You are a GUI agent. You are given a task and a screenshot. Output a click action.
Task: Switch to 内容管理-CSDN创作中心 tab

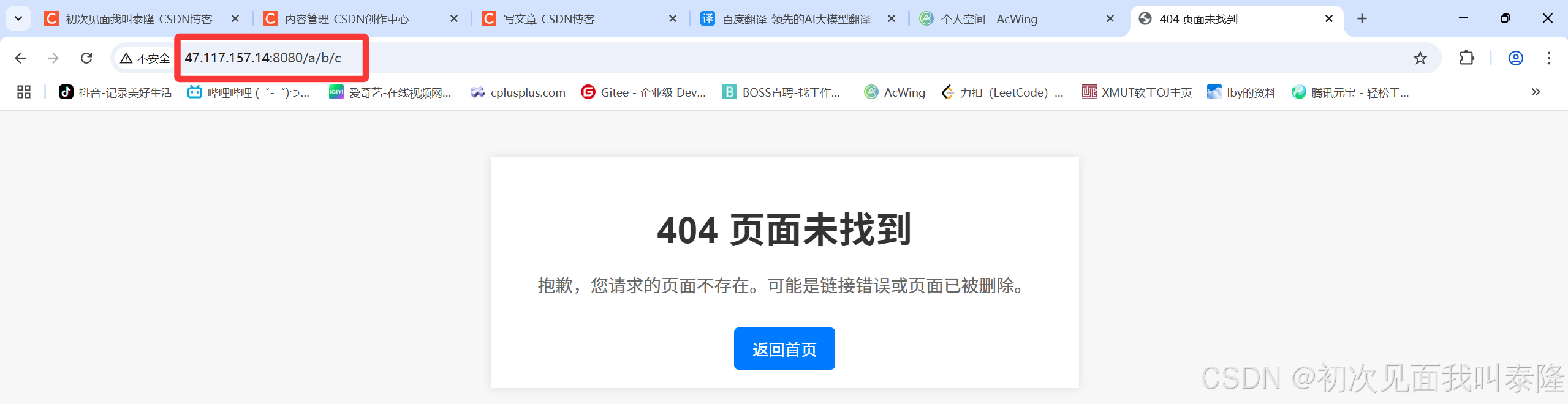pos(347,19)
